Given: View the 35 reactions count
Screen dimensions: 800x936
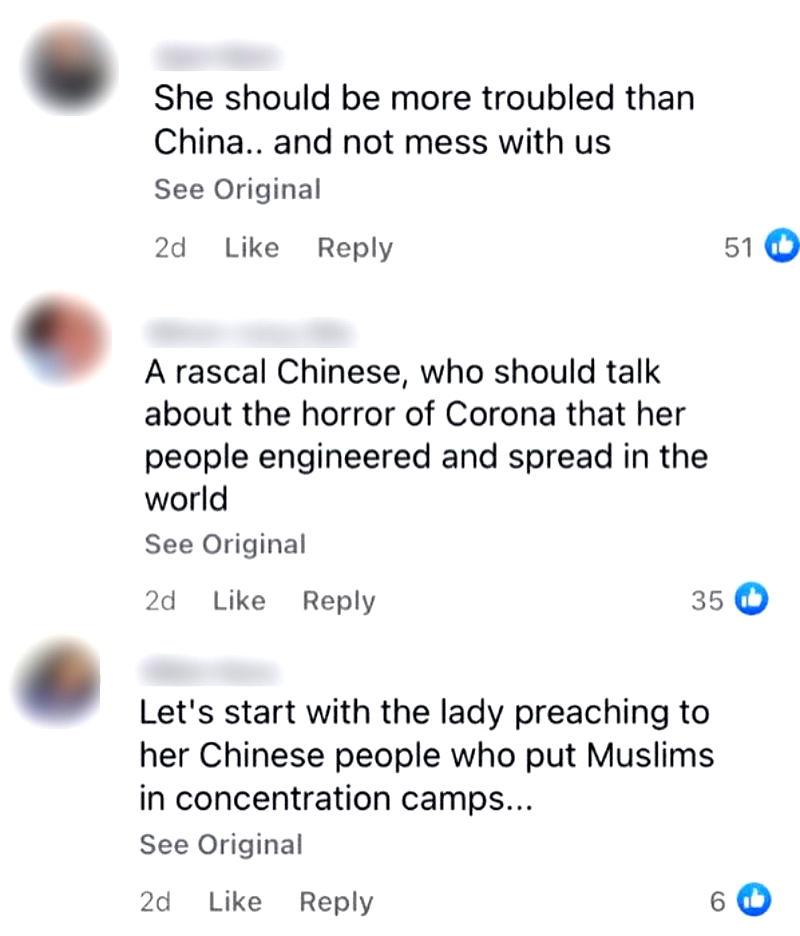Looking at the screenshot, I should point(707,601).
